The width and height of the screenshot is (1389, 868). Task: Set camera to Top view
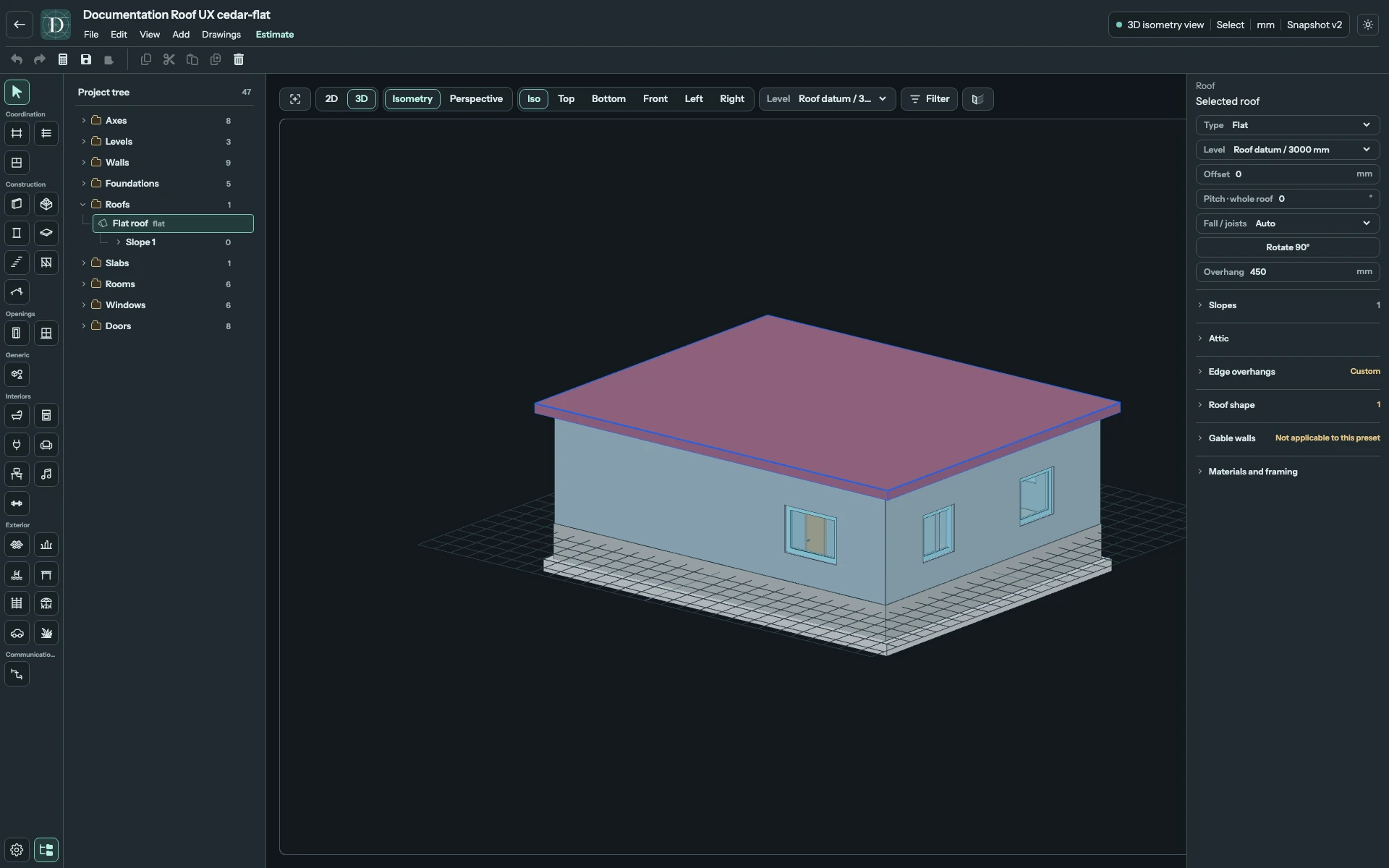(566, 99)
